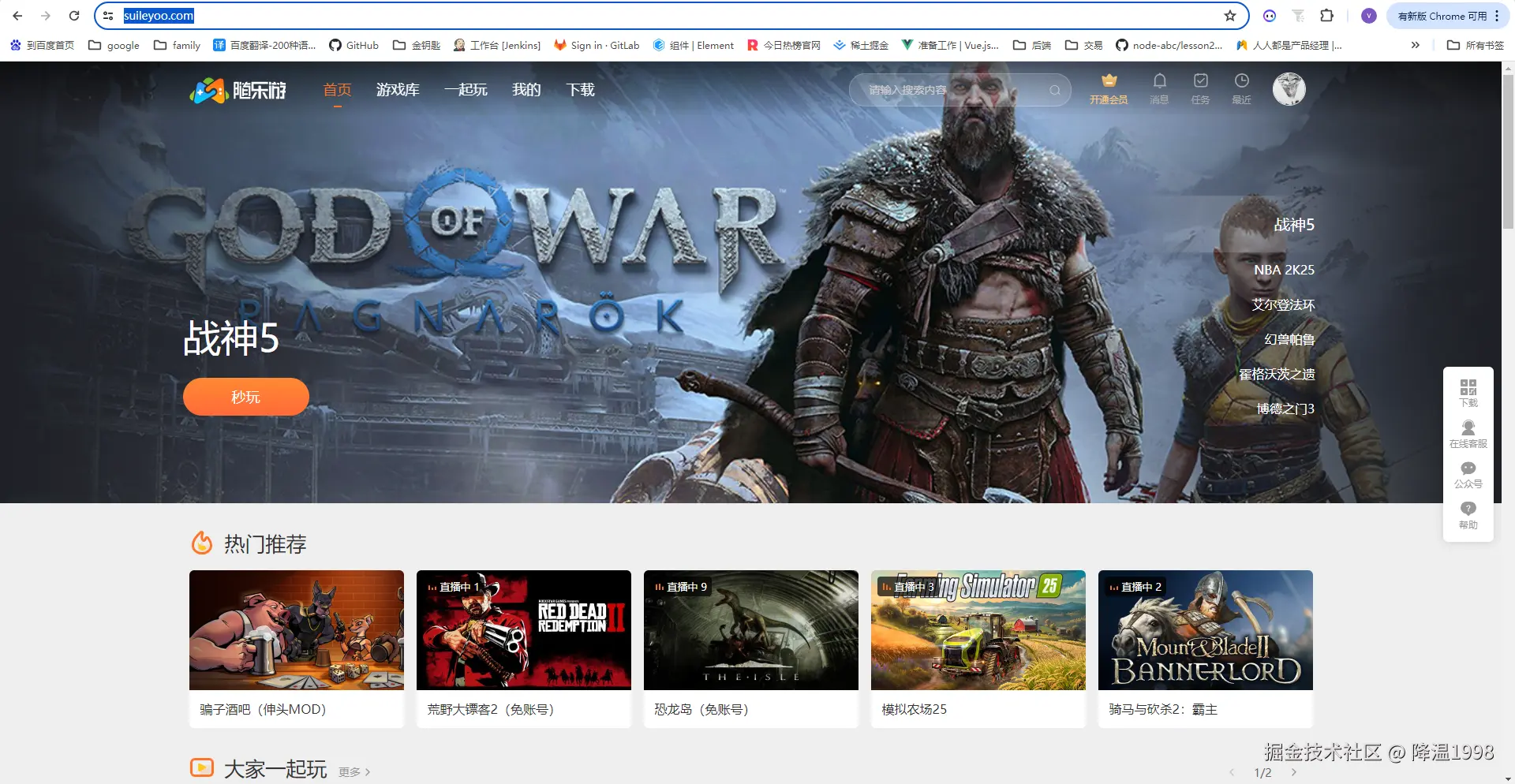
Task: Open the 帮助 help icon
Action: [x=1468, y=510]
